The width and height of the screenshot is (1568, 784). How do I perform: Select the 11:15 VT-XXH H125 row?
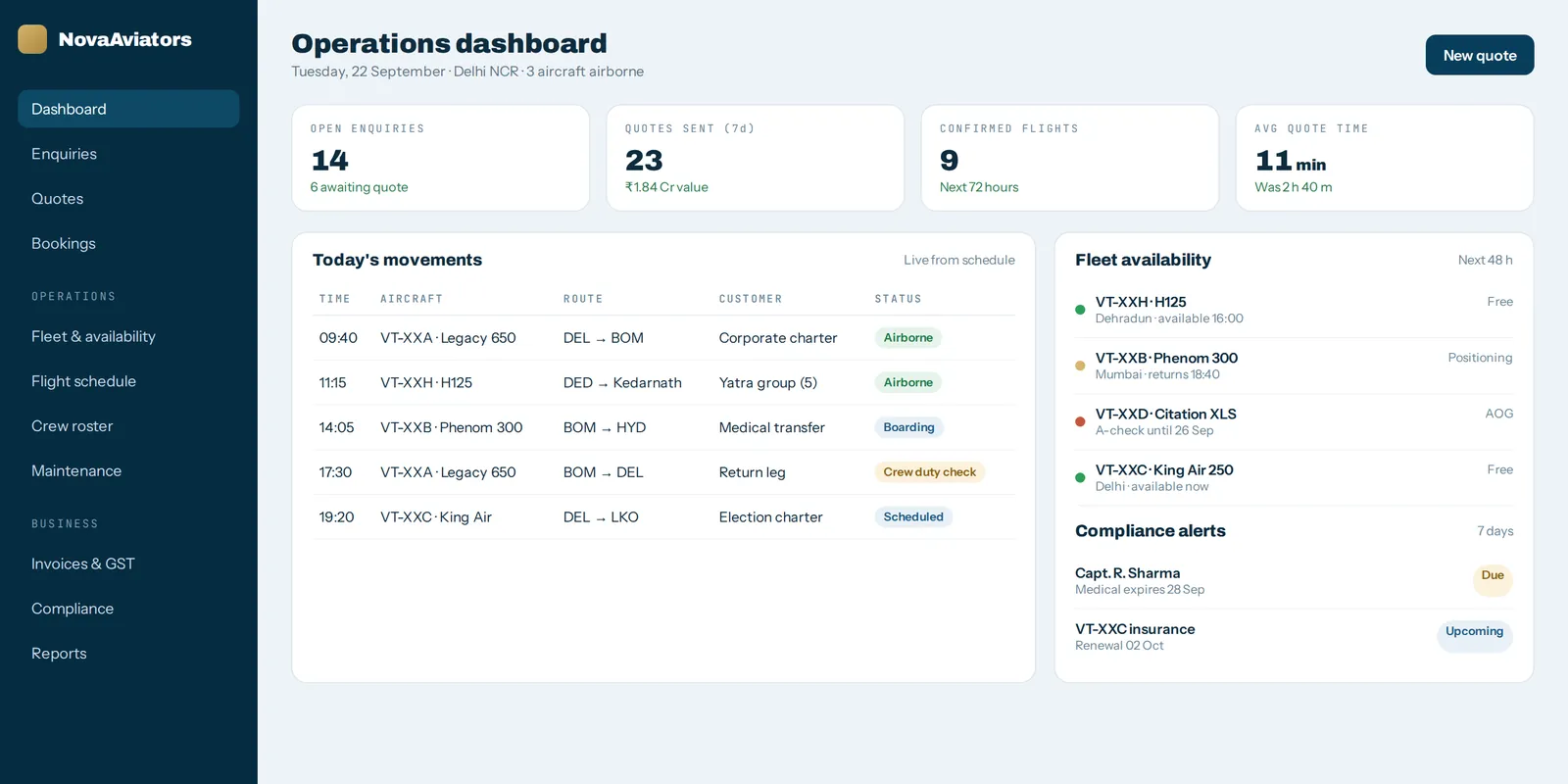(663, 383)
